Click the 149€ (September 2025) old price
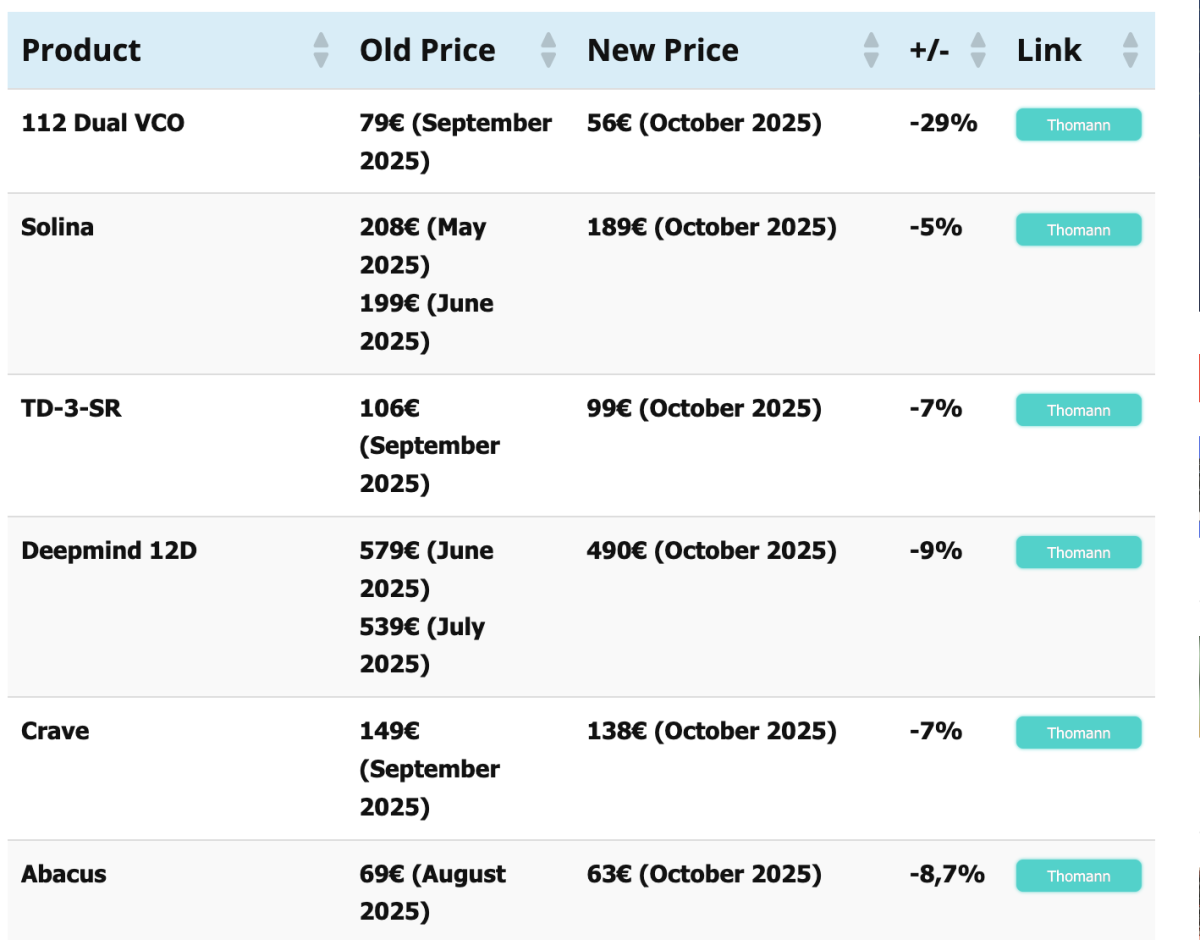The image size is (1200, 940). point(430,769)
